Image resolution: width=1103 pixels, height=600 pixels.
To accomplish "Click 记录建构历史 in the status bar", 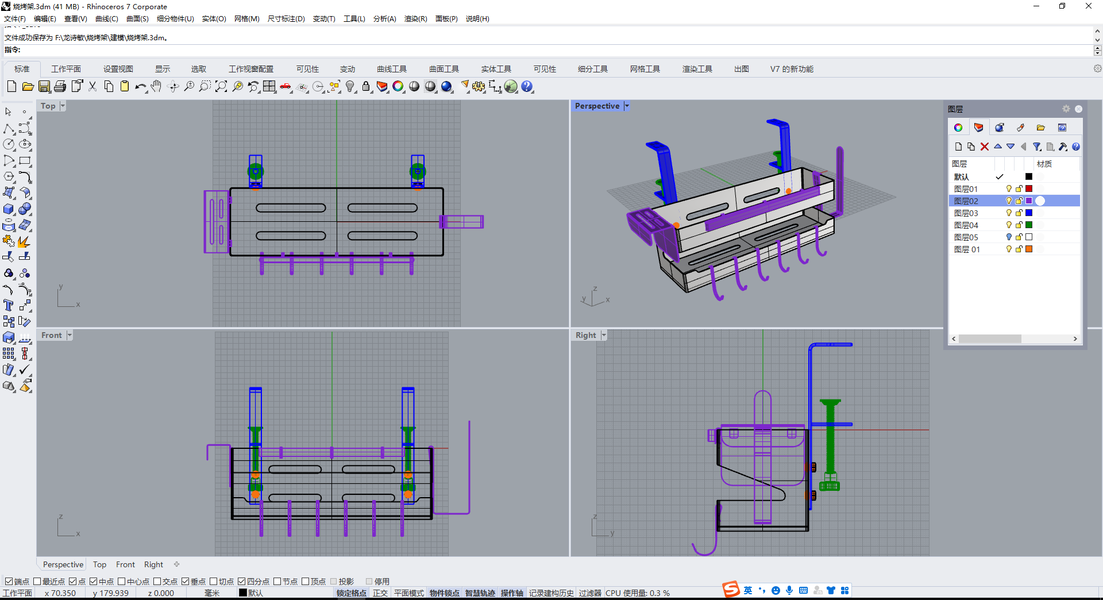I will [551, 593].
